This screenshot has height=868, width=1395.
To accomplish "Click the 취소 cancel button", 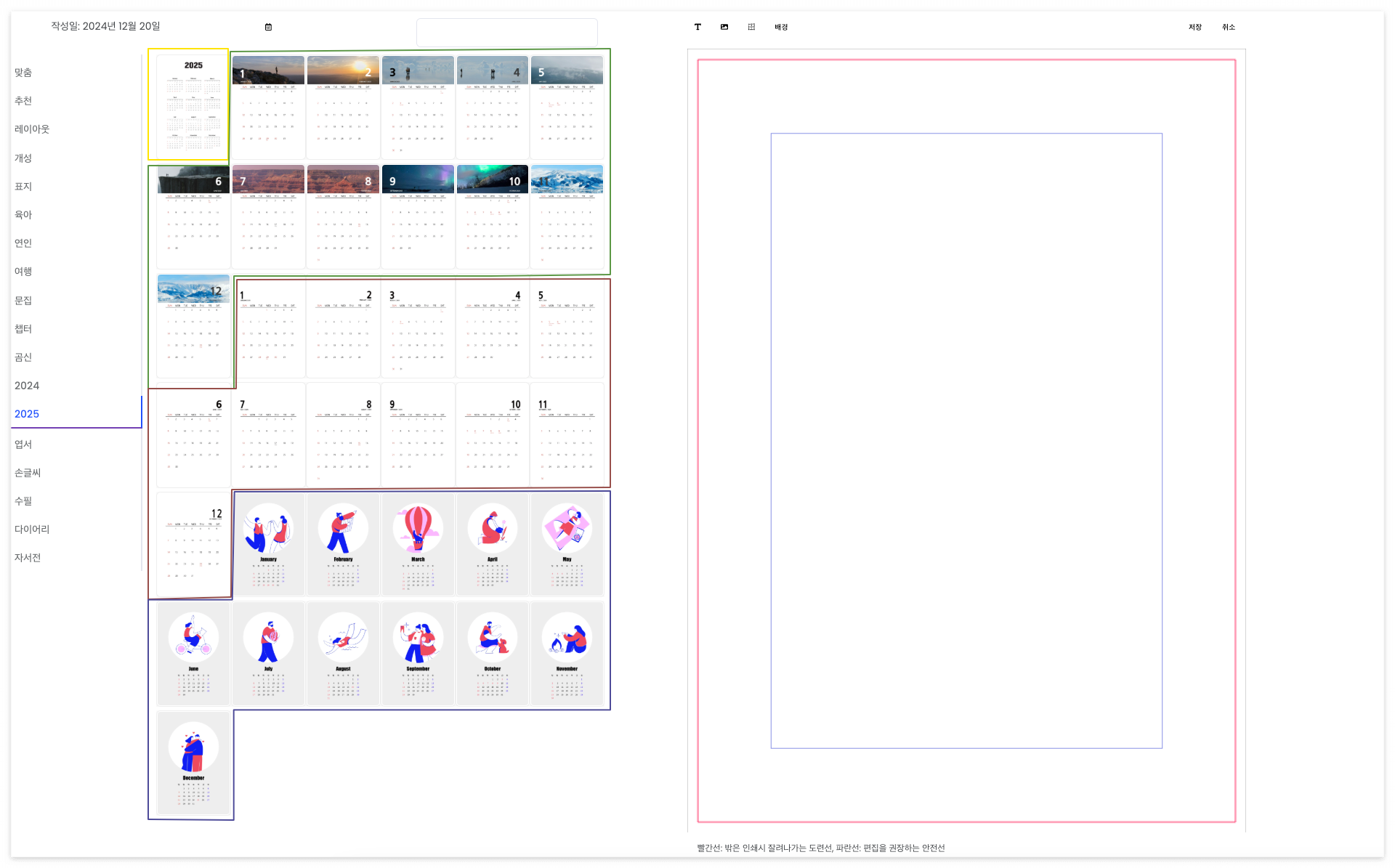I will click(1229, 27).
